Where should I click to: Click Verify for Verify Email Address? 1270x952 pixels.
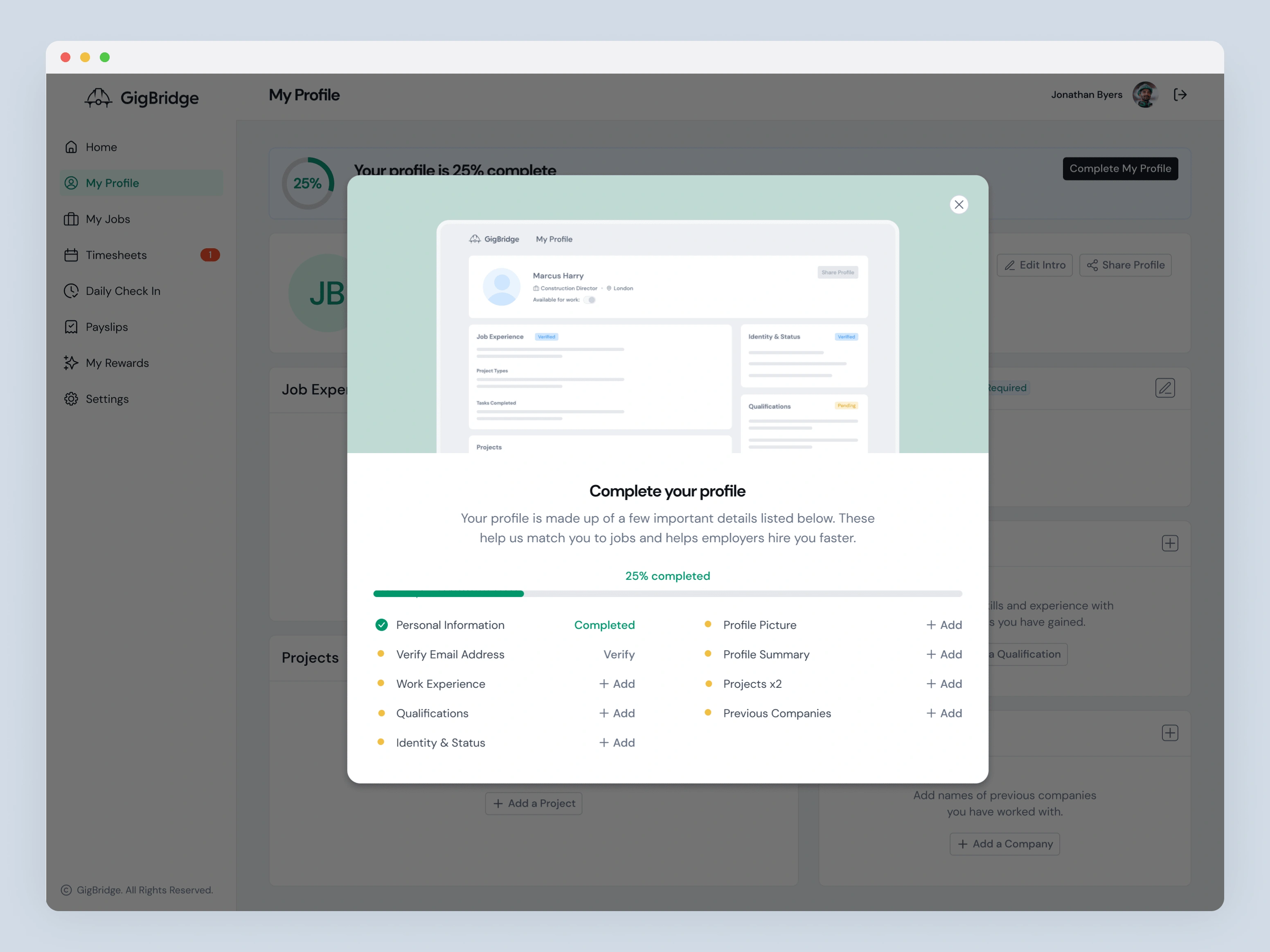[x=618, y=654]
